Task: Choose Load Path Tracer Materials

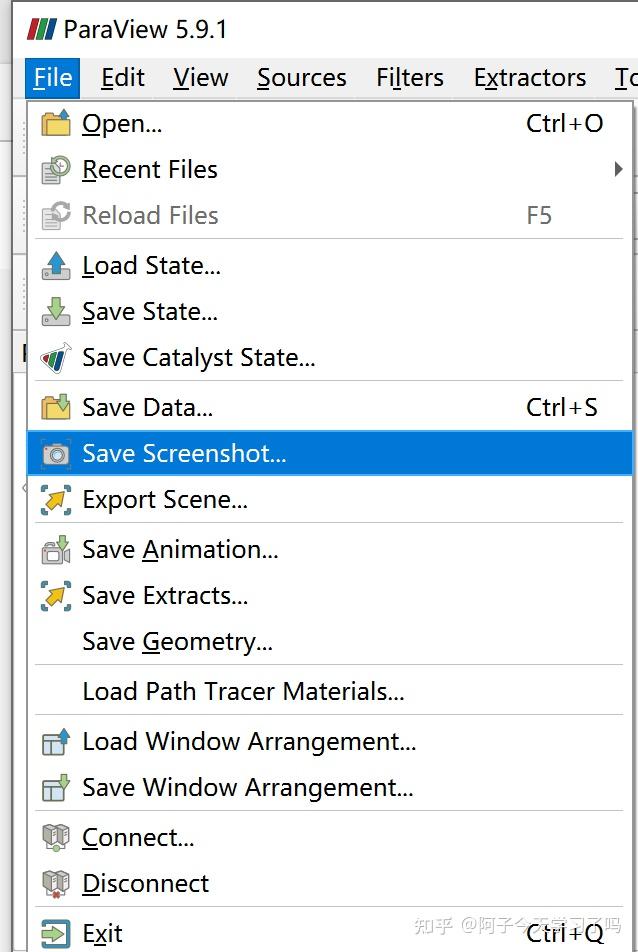Action: [243, 692]
